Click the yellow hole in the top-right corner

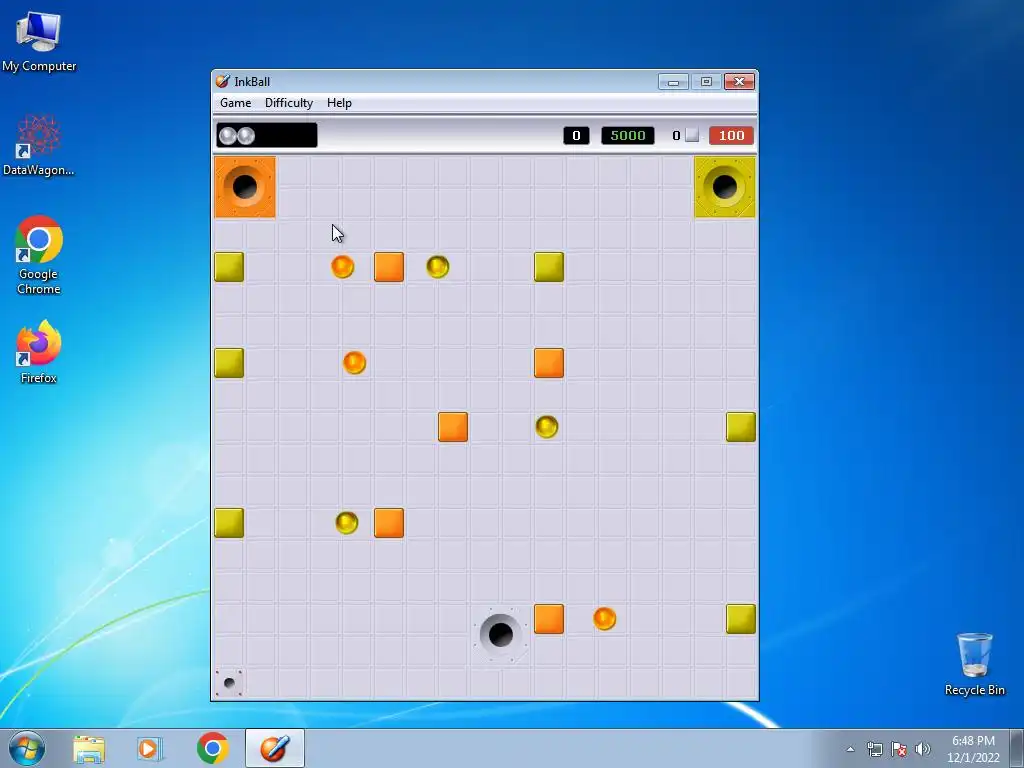pyautogui.click(x=724, y=187)
